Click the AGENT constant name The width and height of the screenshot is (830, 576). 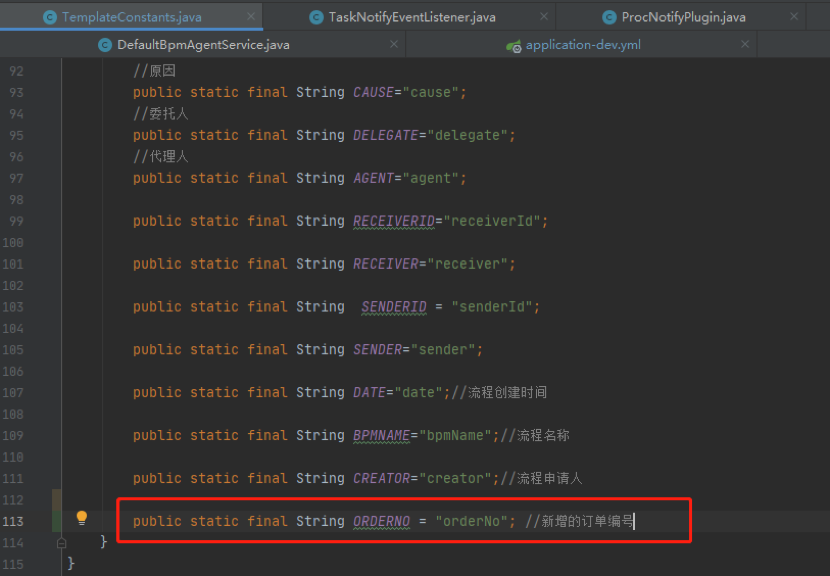pyautogui.click(x=373, y=178)
